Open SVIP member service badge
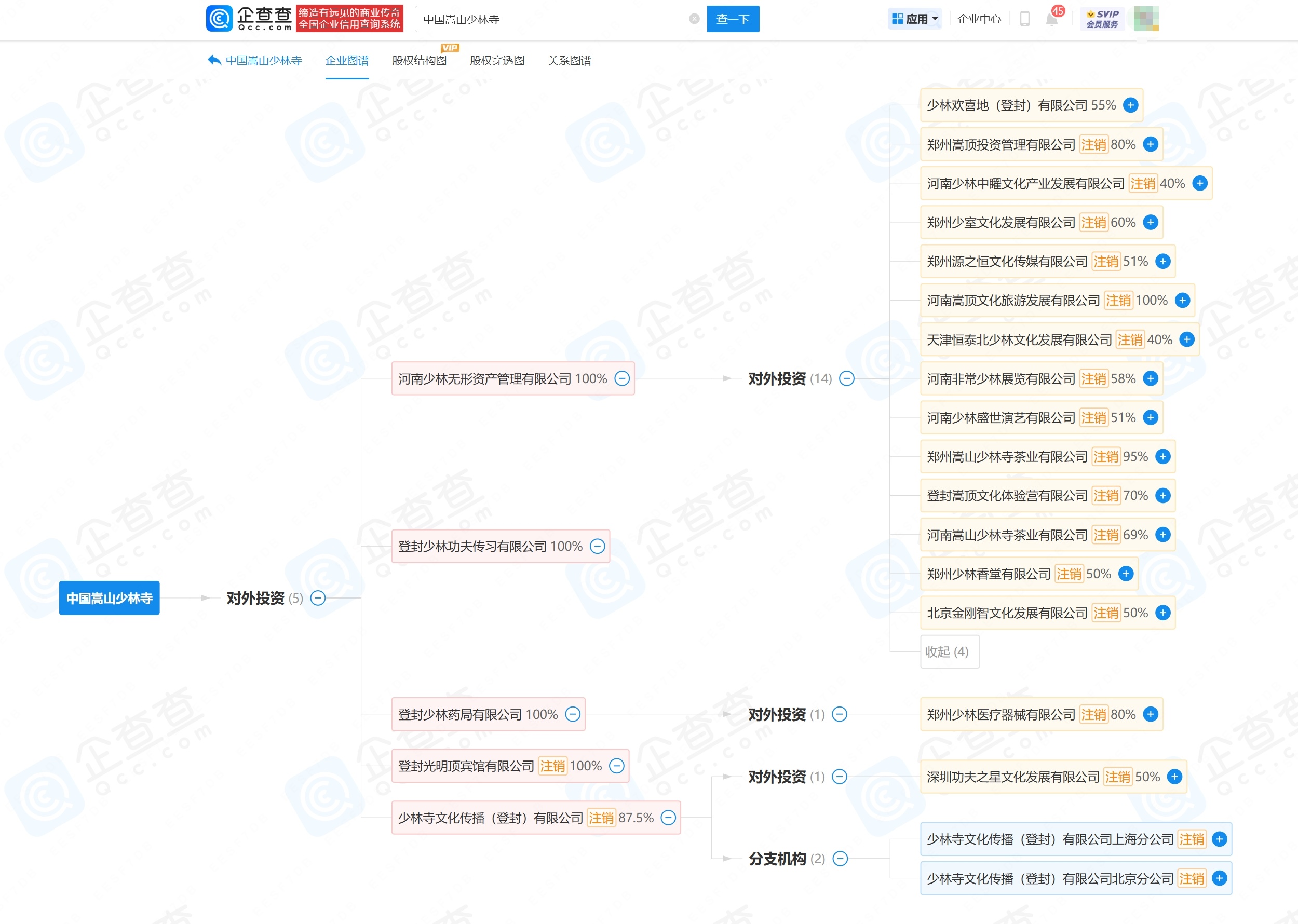Image resolution: width=1298 pixels, height=924 pixels. 1102,19
